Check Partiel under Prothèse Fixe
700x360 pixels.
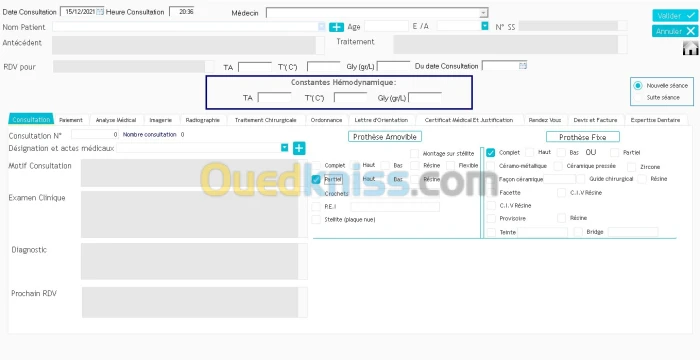click(x=615, y=153)
